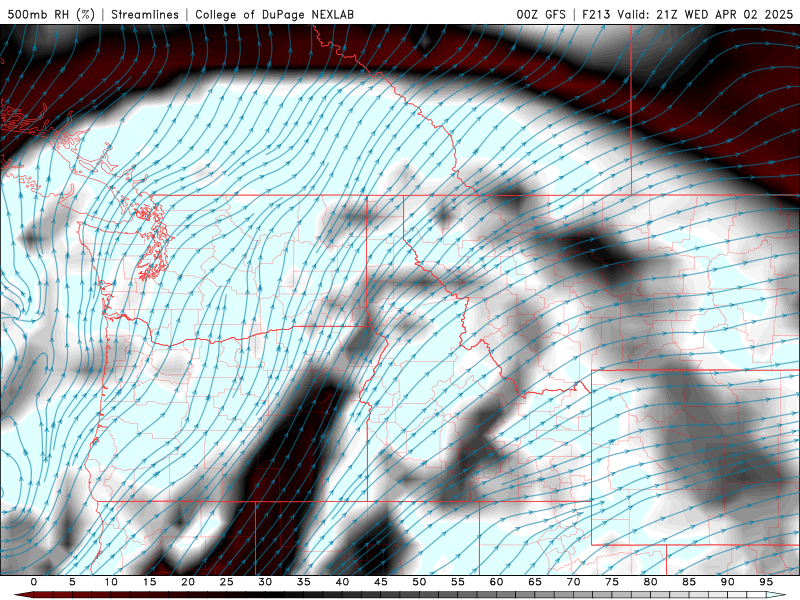
Task: Click colorbar tick label "60"
Action: (x=496, y=582)
